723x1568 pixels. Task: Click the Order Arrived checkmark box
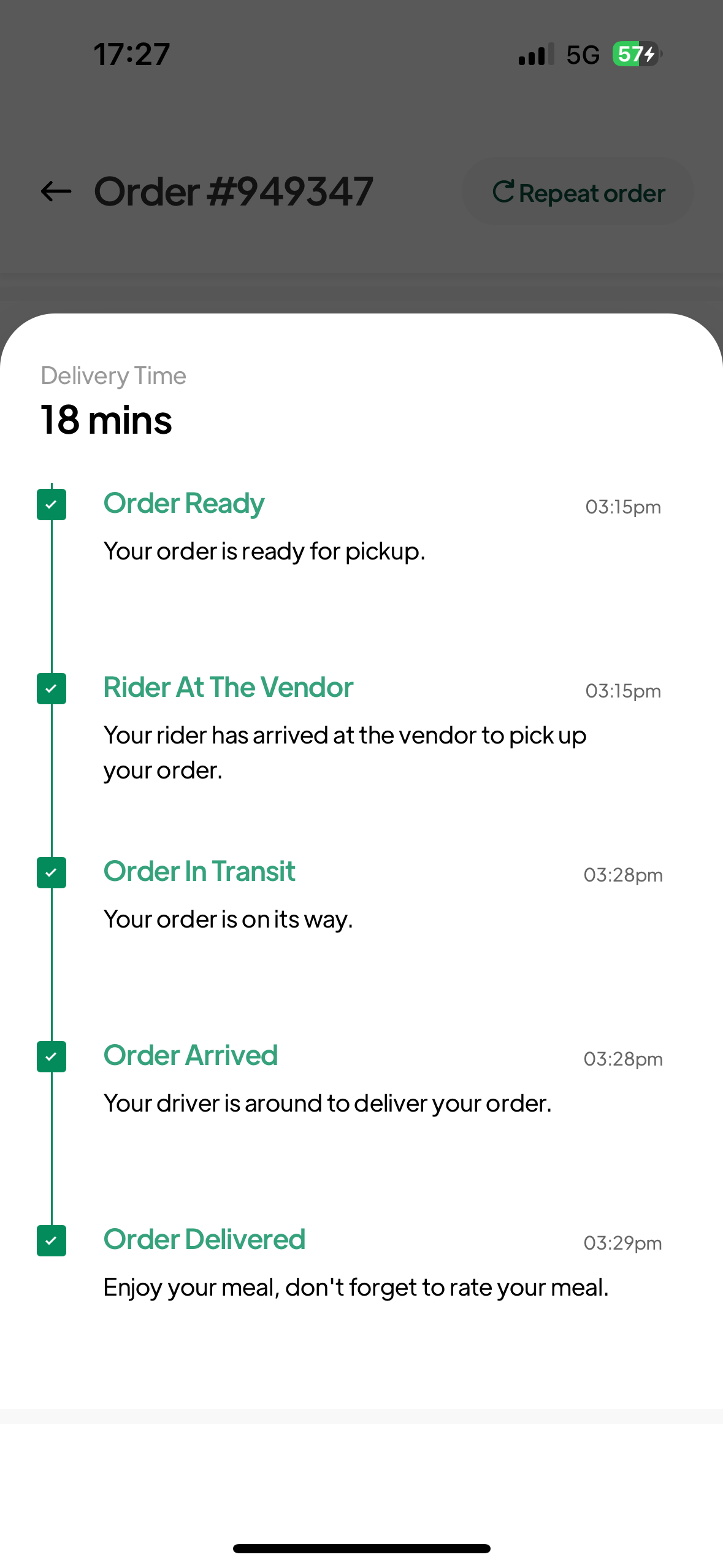pyautogui.click(x=52, y=1057)
